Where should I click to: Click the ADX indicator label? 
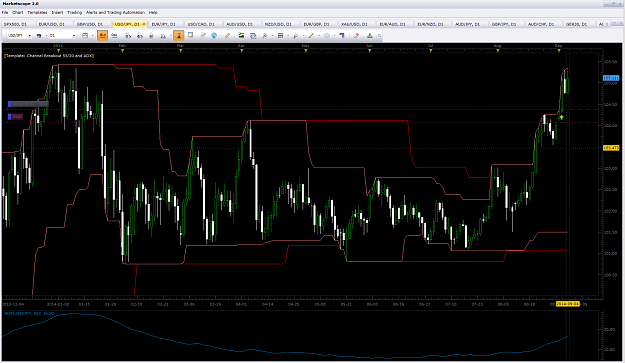pos(29,314)
